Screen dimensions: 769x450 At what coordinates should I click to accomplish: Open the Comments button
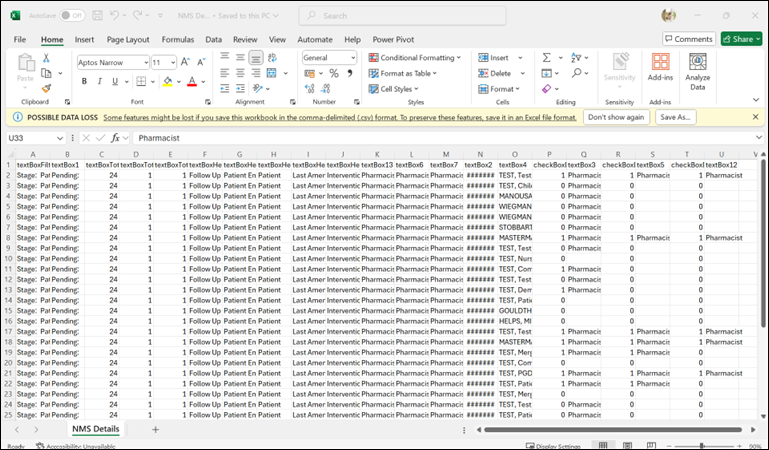point(689,39)
